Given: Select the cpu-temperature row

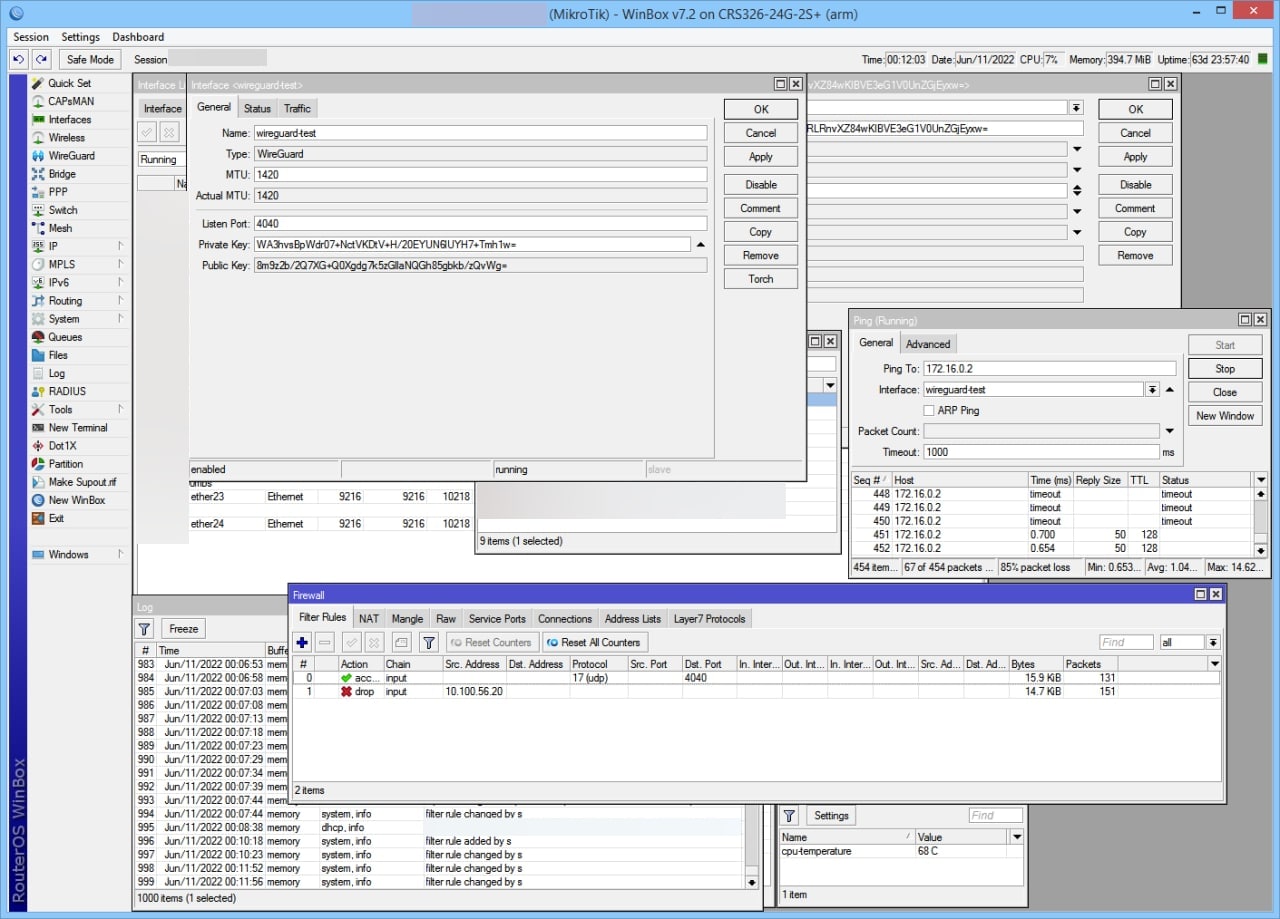Looking at the screenshot, I should pyautogui.click(x=901, y=852).
